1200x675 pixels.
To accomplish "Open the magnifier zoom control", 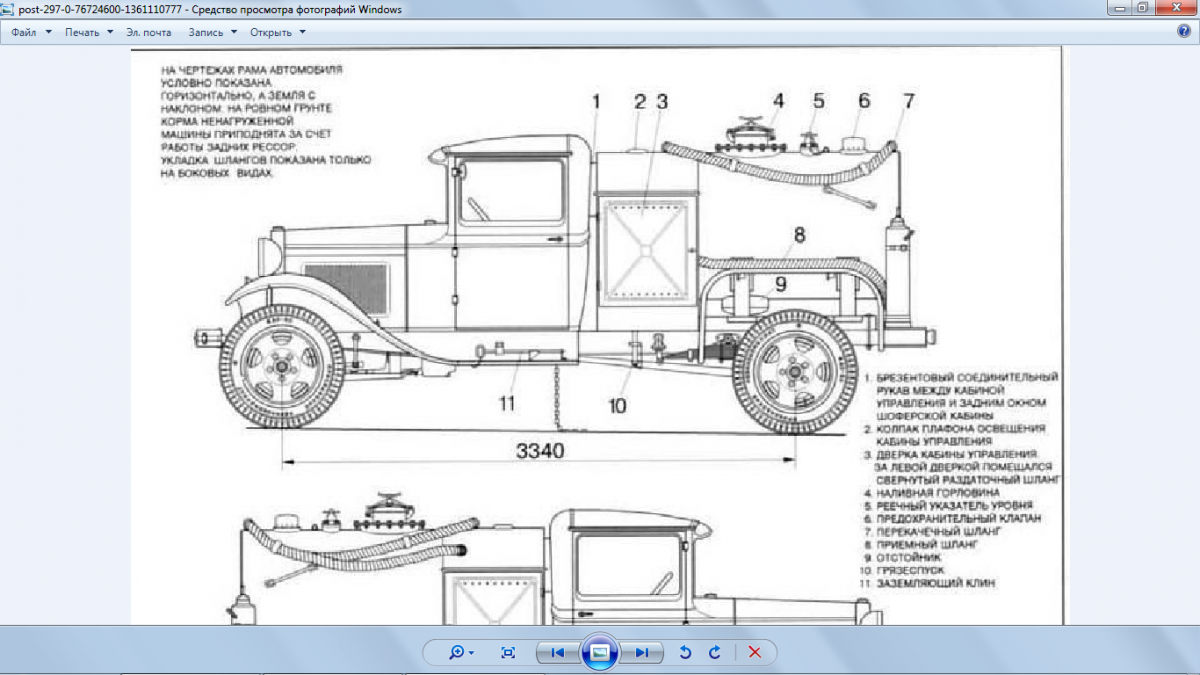I will click(461, 652).
